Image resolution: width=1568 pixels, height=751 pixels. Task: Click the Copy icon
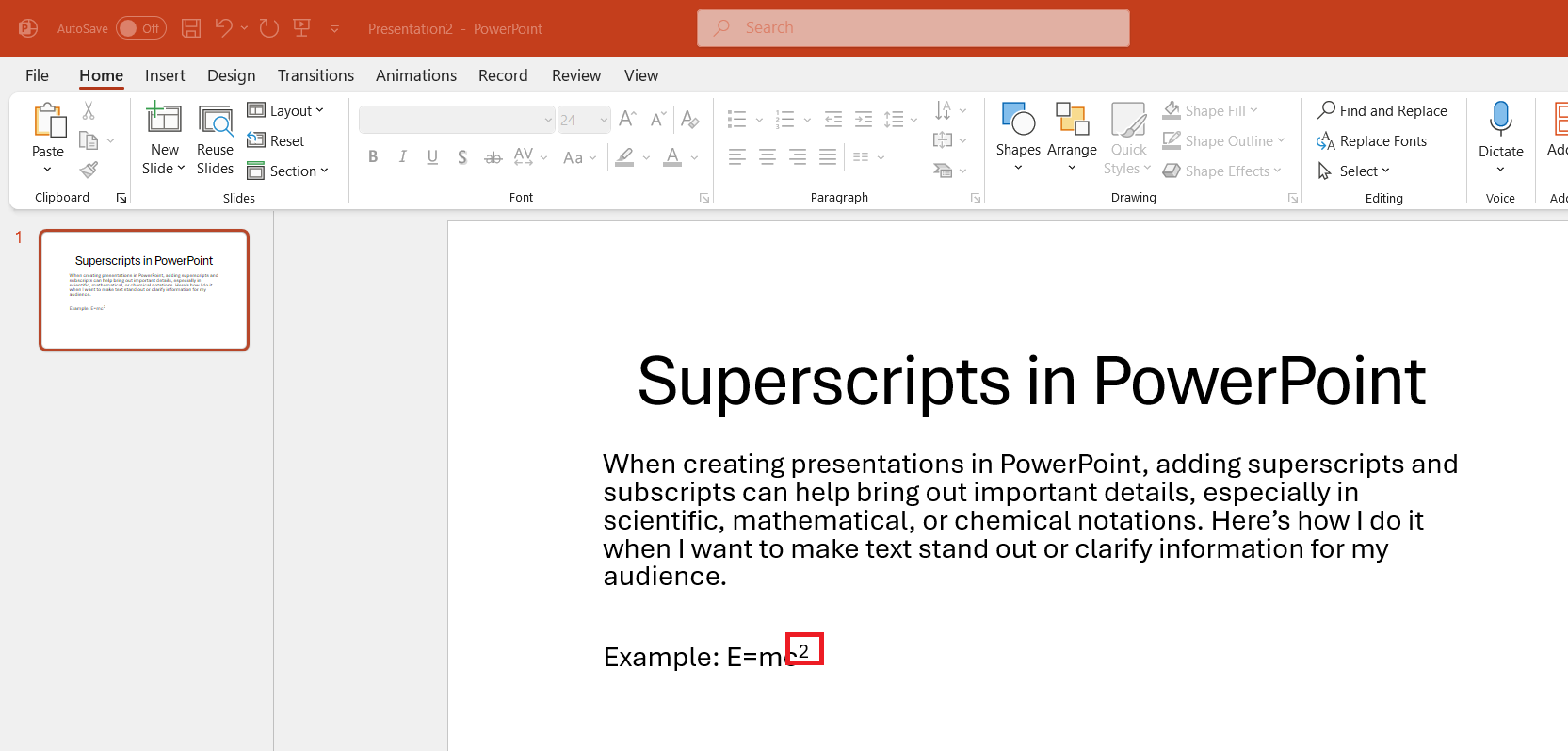point(89,140)
